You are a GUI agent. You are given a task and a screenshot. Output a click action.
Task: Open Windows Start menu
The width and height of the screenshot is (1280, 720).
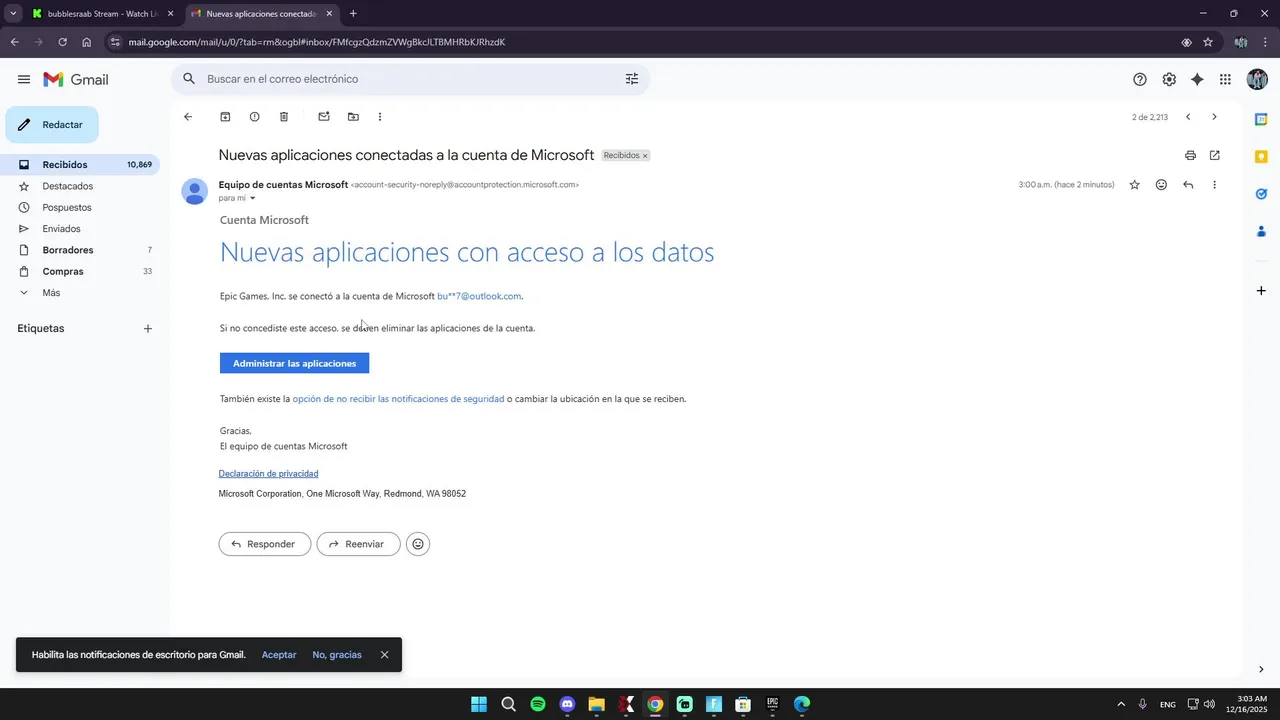pos(479,704)
